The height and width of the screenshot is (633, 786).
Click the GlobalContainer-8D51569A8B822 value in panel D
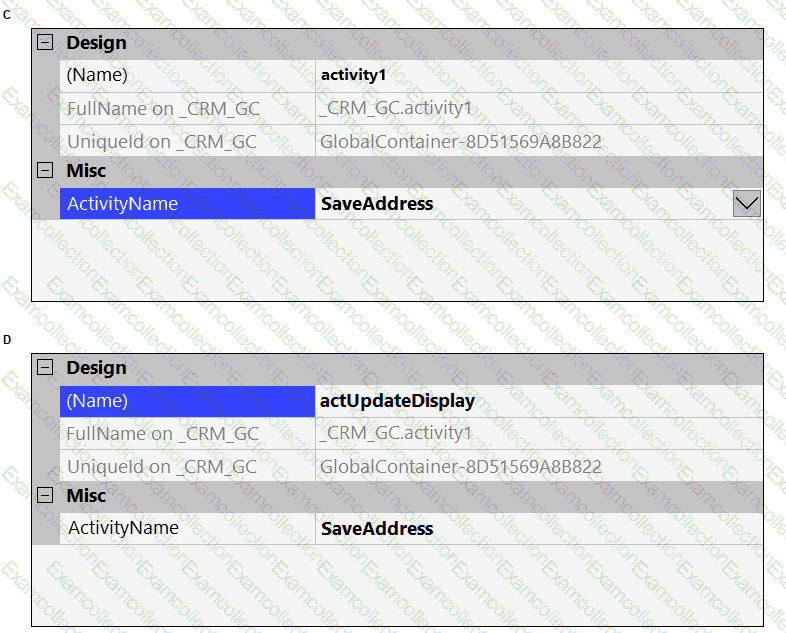pyautogui.click(x=461, y=466)
